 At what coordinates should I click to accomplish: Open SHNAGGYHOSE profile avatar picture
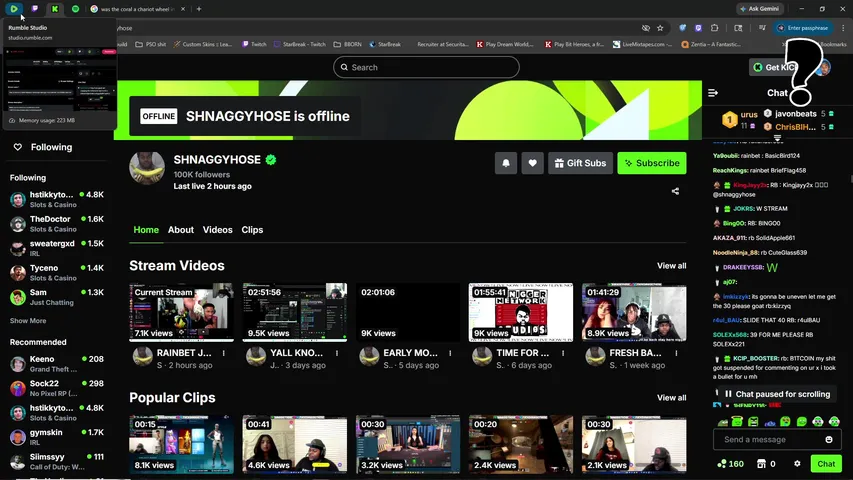tap(147, 168)
